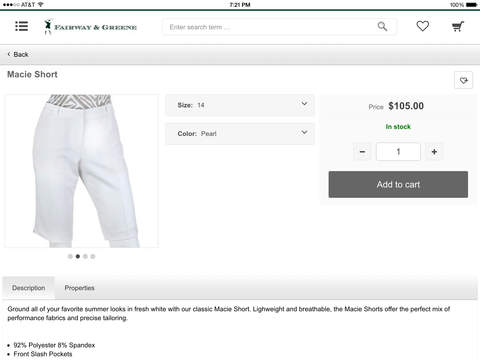Image resolution: width=480 pixels, height=360 pixels.
Task: Tap the white shorts product image
Action: point(82,171)
